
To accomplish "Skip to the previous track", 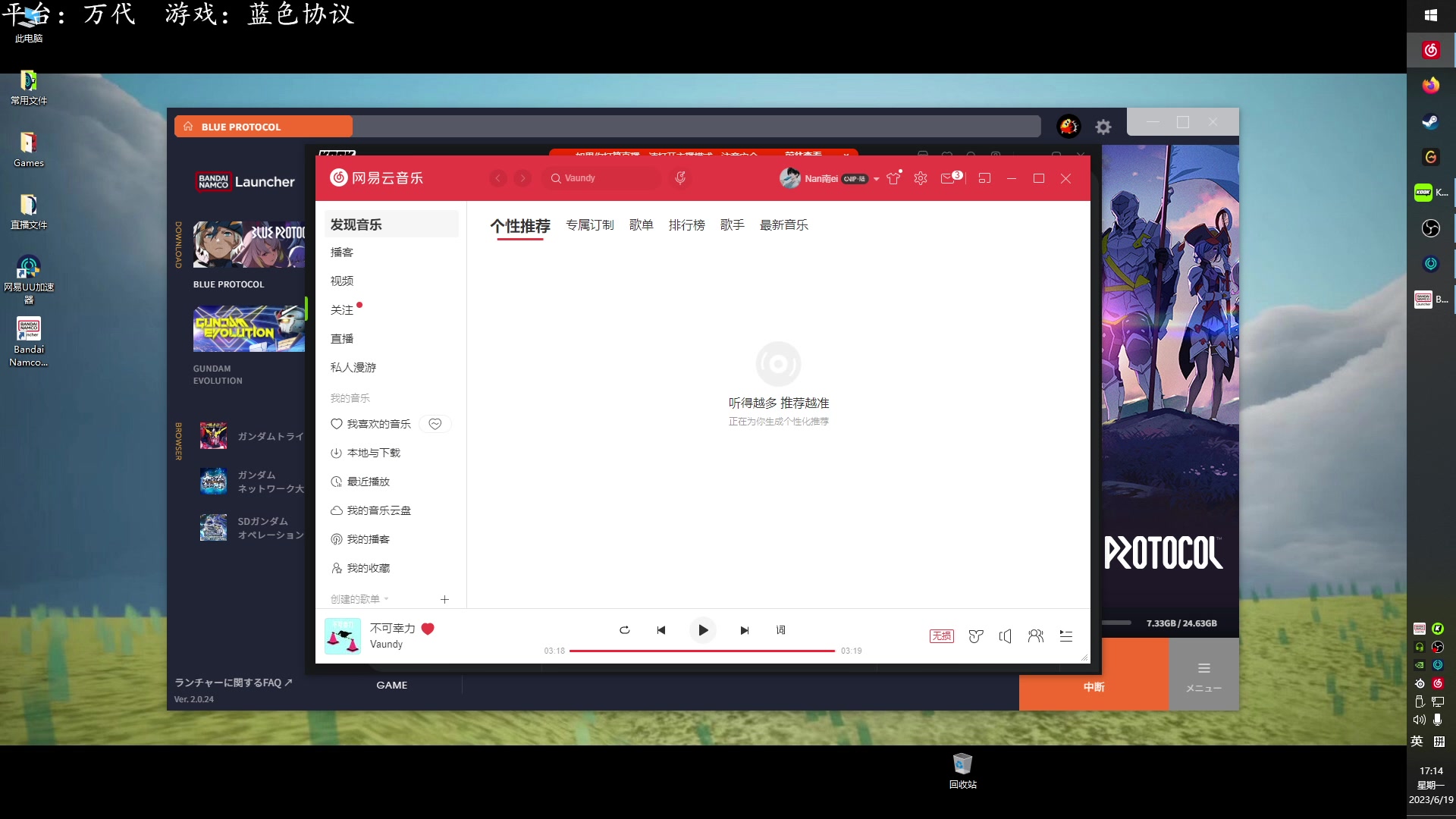I will click(x=661, y=630).
